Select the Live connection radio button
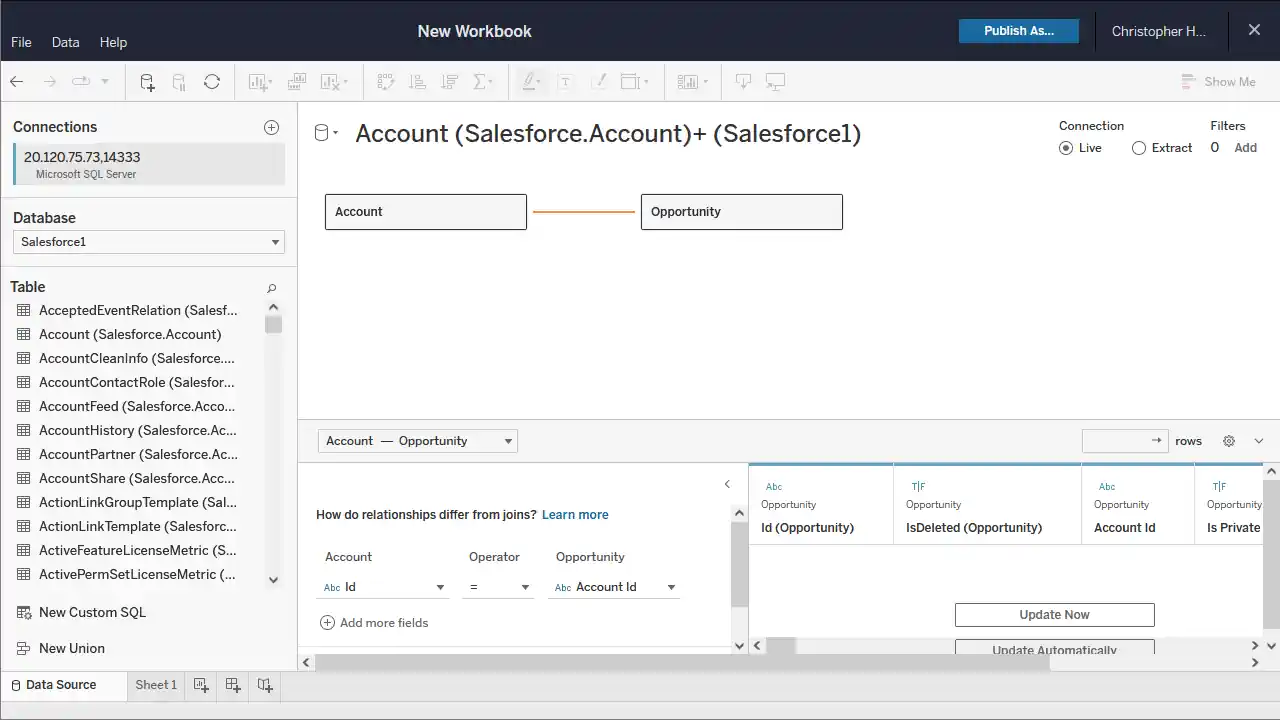 pos(1067,148)
